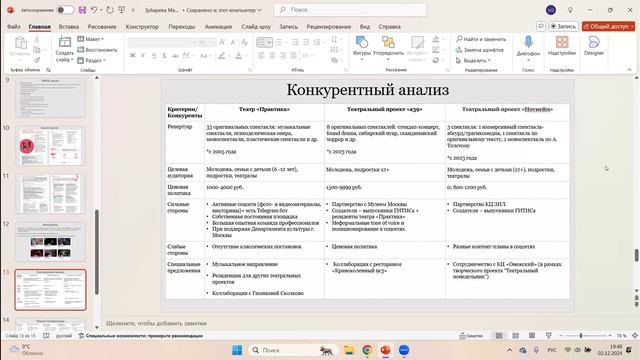
Task: Redo the last action
Action: (x=110, y=10)
